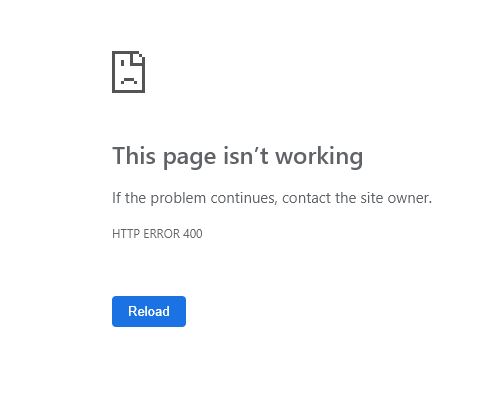Click the blue Reload button
This screenshot has width=496, height=417.
[x=149, y=311]
